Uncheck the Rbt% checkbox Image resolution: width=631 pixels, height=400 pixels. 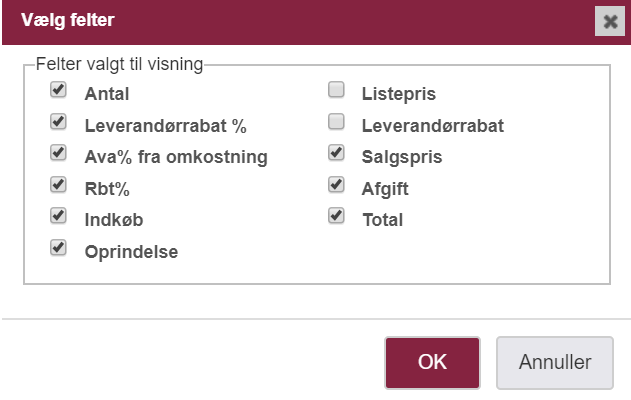point(58,184)
